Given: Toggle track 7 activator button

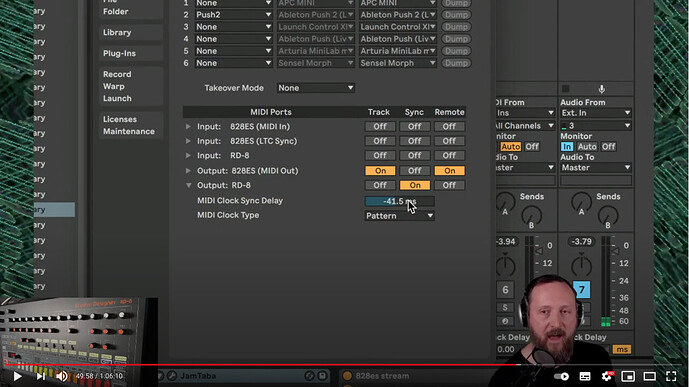Looking at the screenshot, I should click(582, 289).
